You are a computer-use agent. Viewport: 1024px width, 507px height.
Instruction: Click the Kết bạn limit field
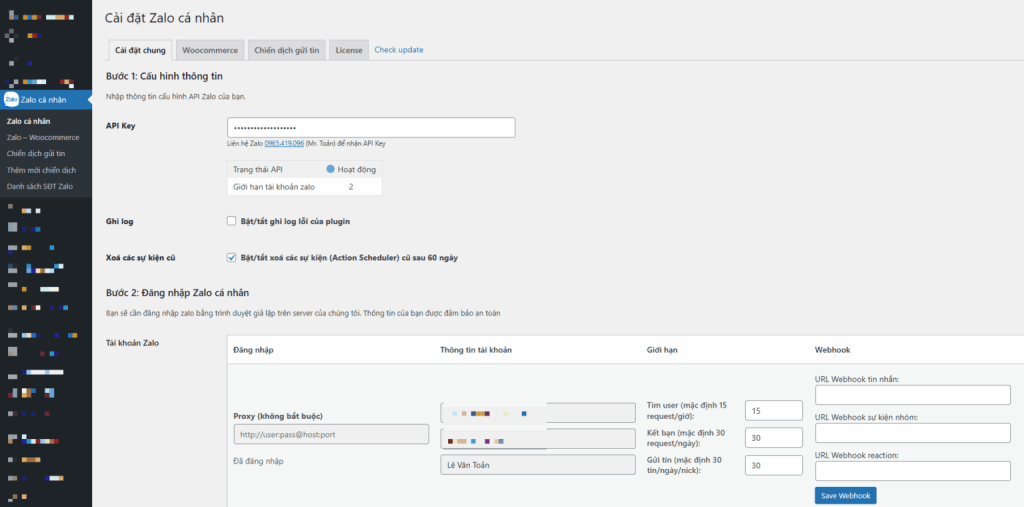(774, 438)
